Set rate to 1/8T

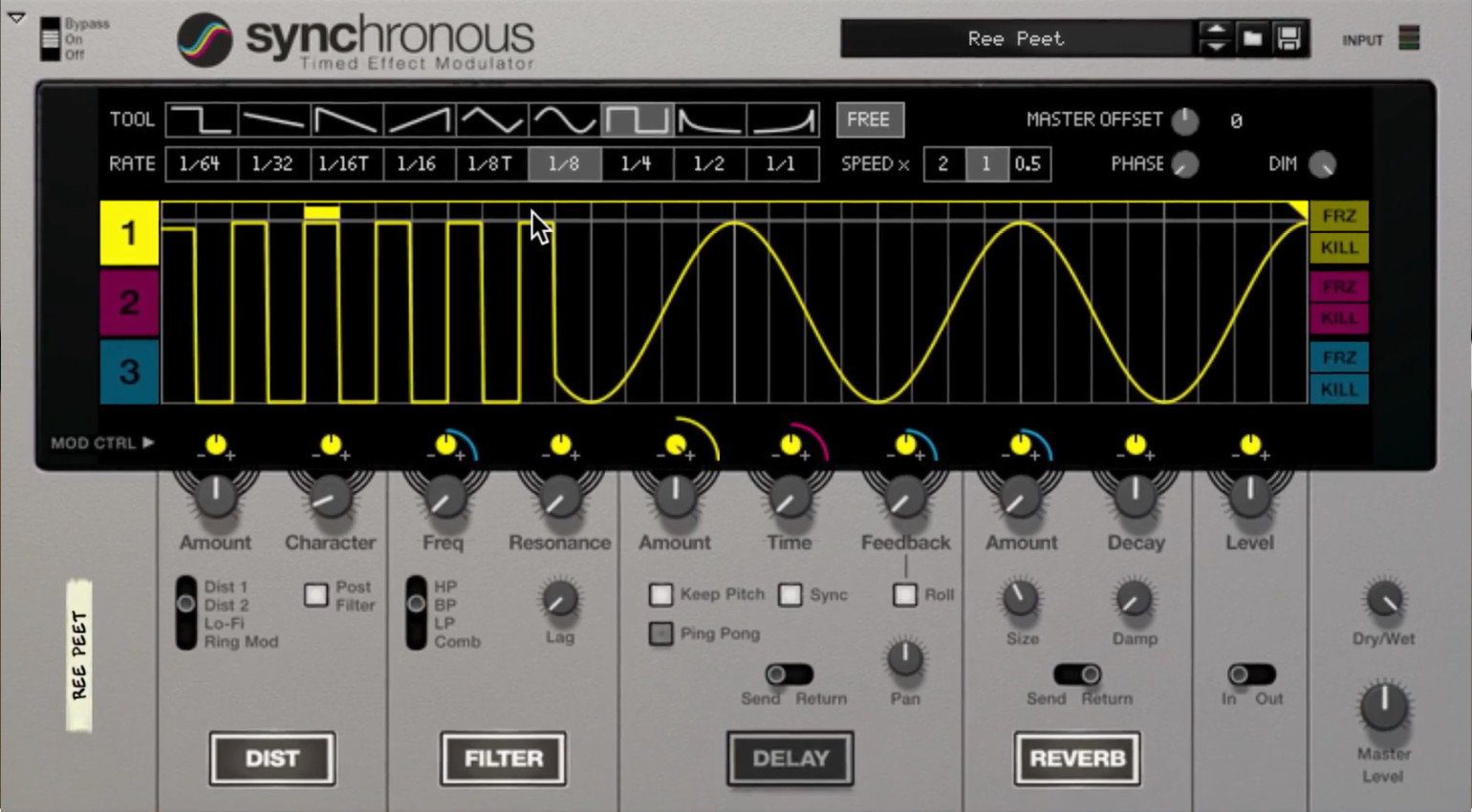[x=491, y=164]
